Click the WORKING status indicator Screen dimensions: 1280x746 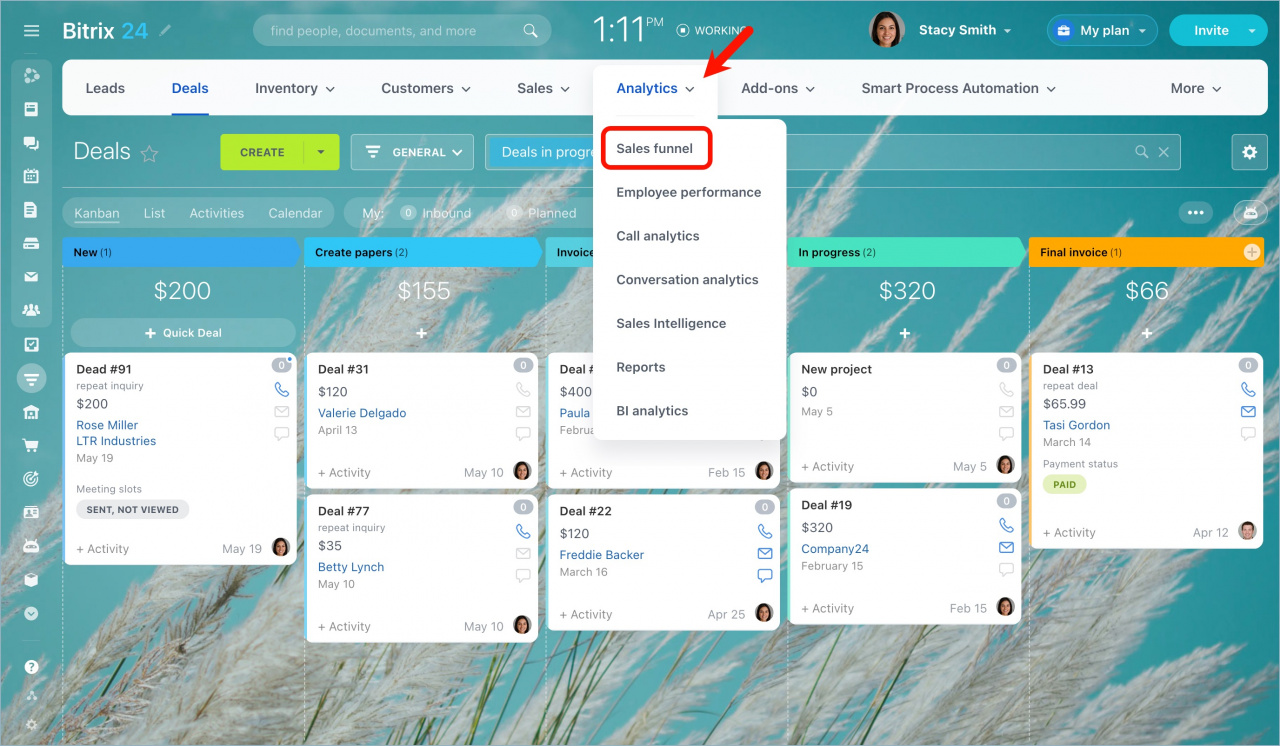pyautogui.click(x=712, y=31)
